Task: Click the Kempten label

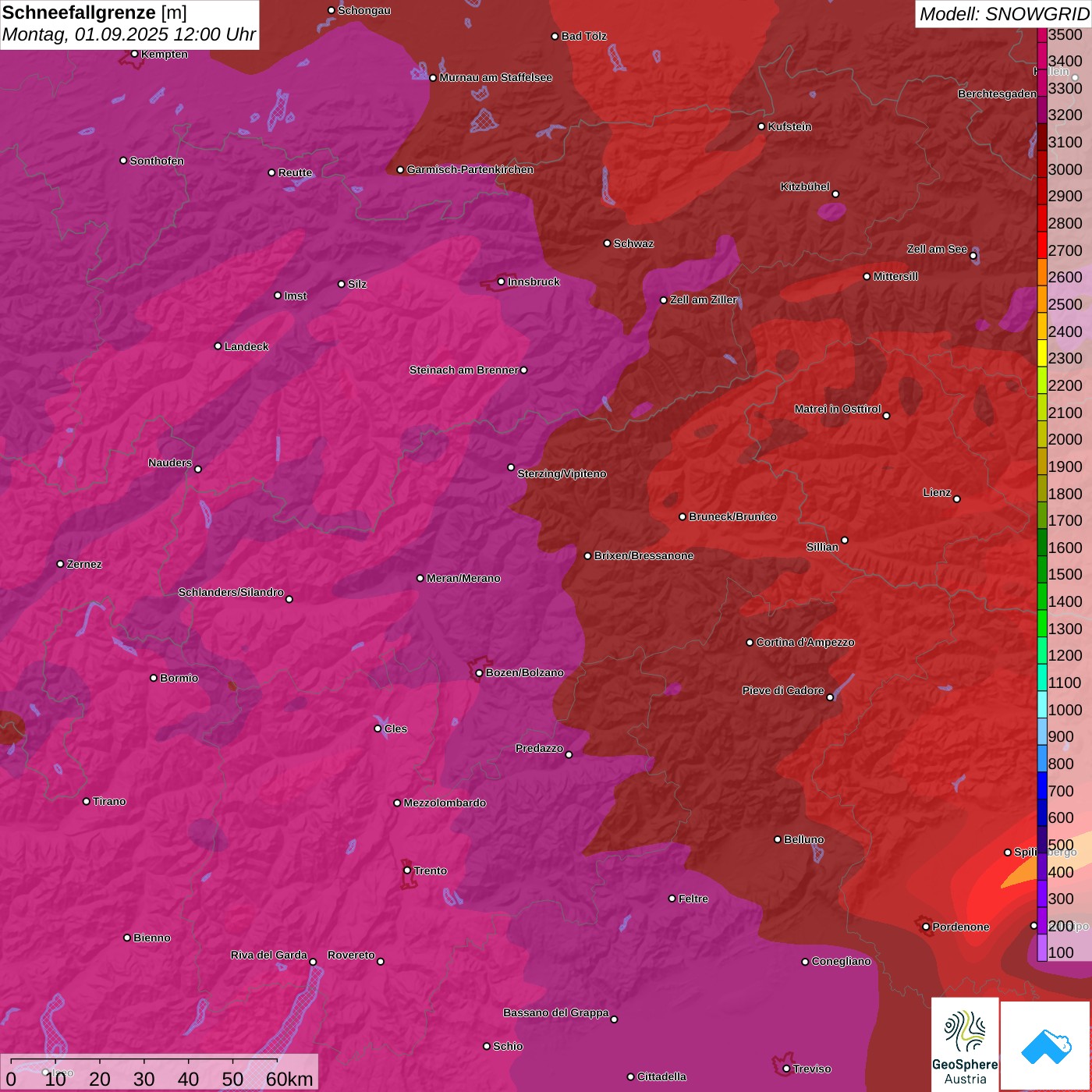Action: pyautogui.click(x=165, y=54)
